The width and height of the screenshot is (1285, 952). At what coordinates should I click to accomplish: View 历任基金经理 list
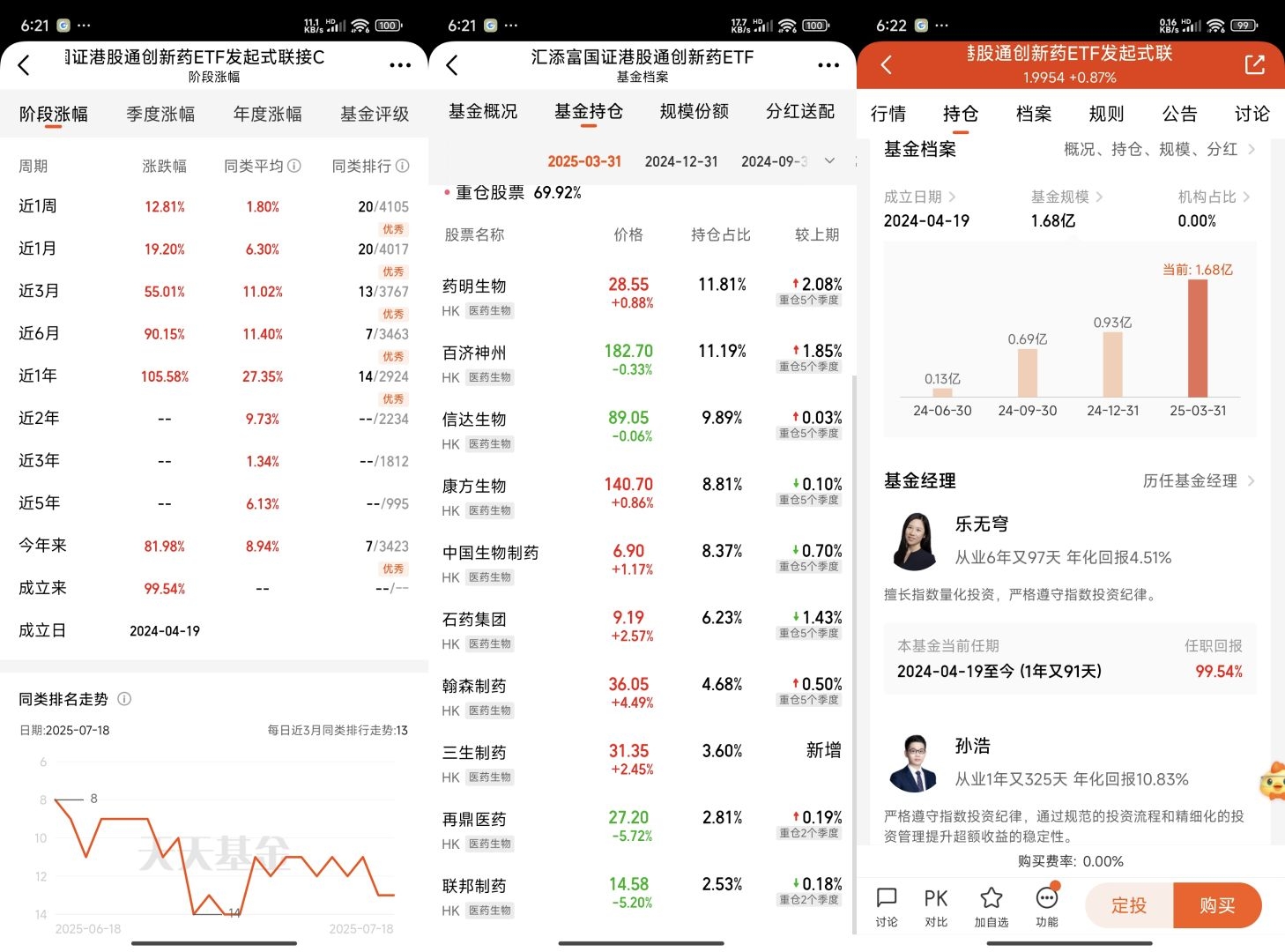tap(1199, 480)
